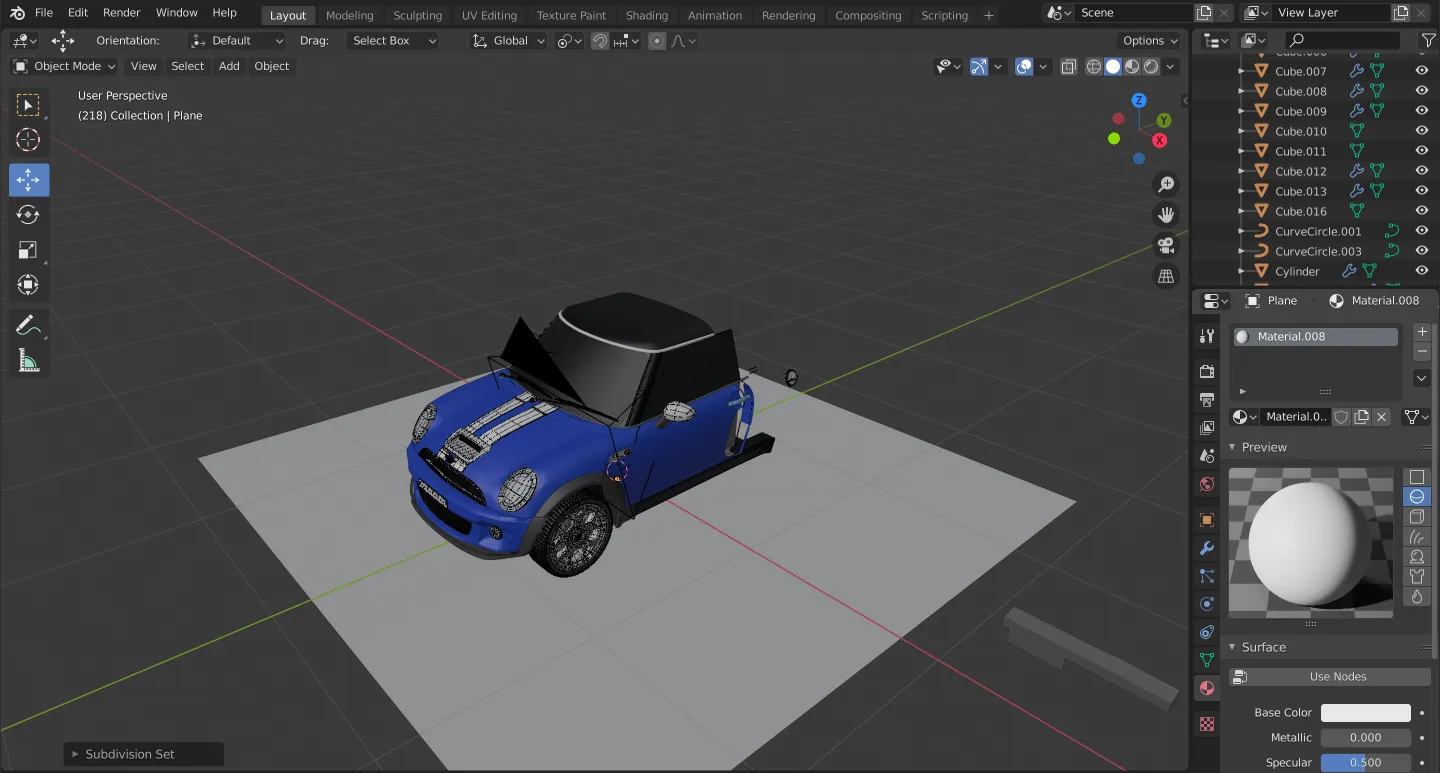
Task: Select the Measure tool
Action: (x=28, y=361)
